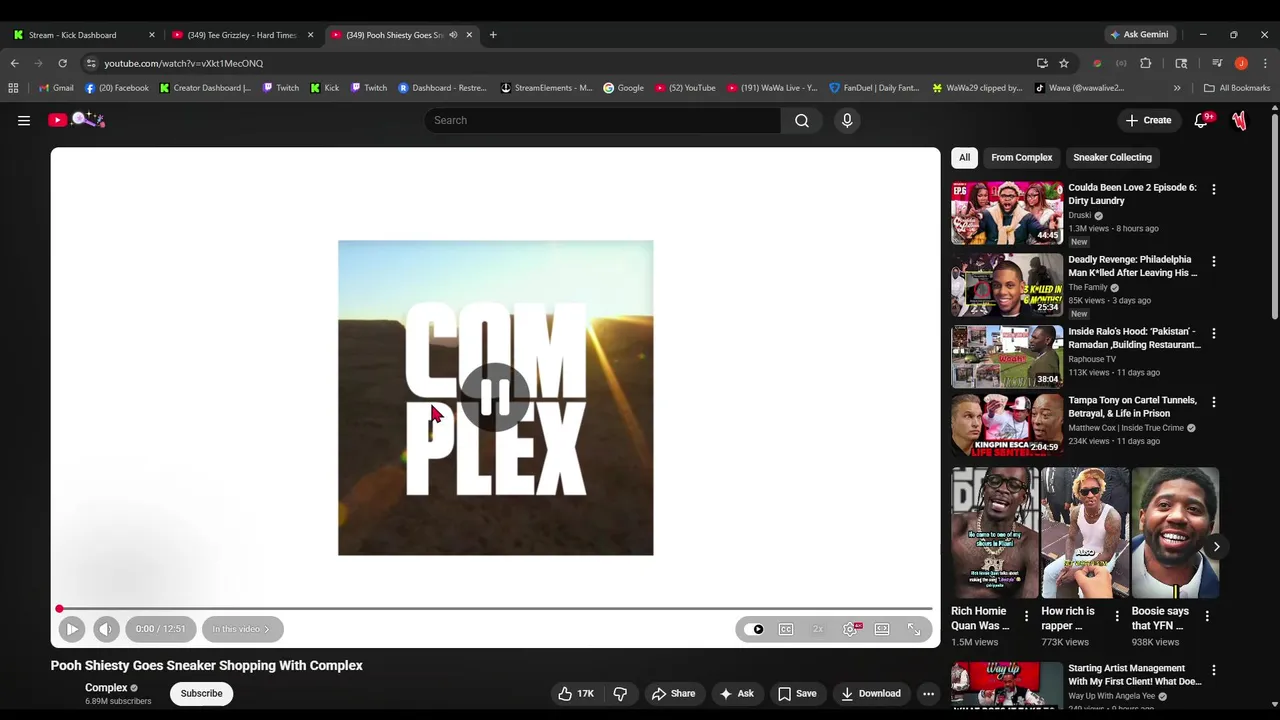Select the From Complex filter chip
Viewport: 1280px width, 720px height.
tap(1021, 157)
